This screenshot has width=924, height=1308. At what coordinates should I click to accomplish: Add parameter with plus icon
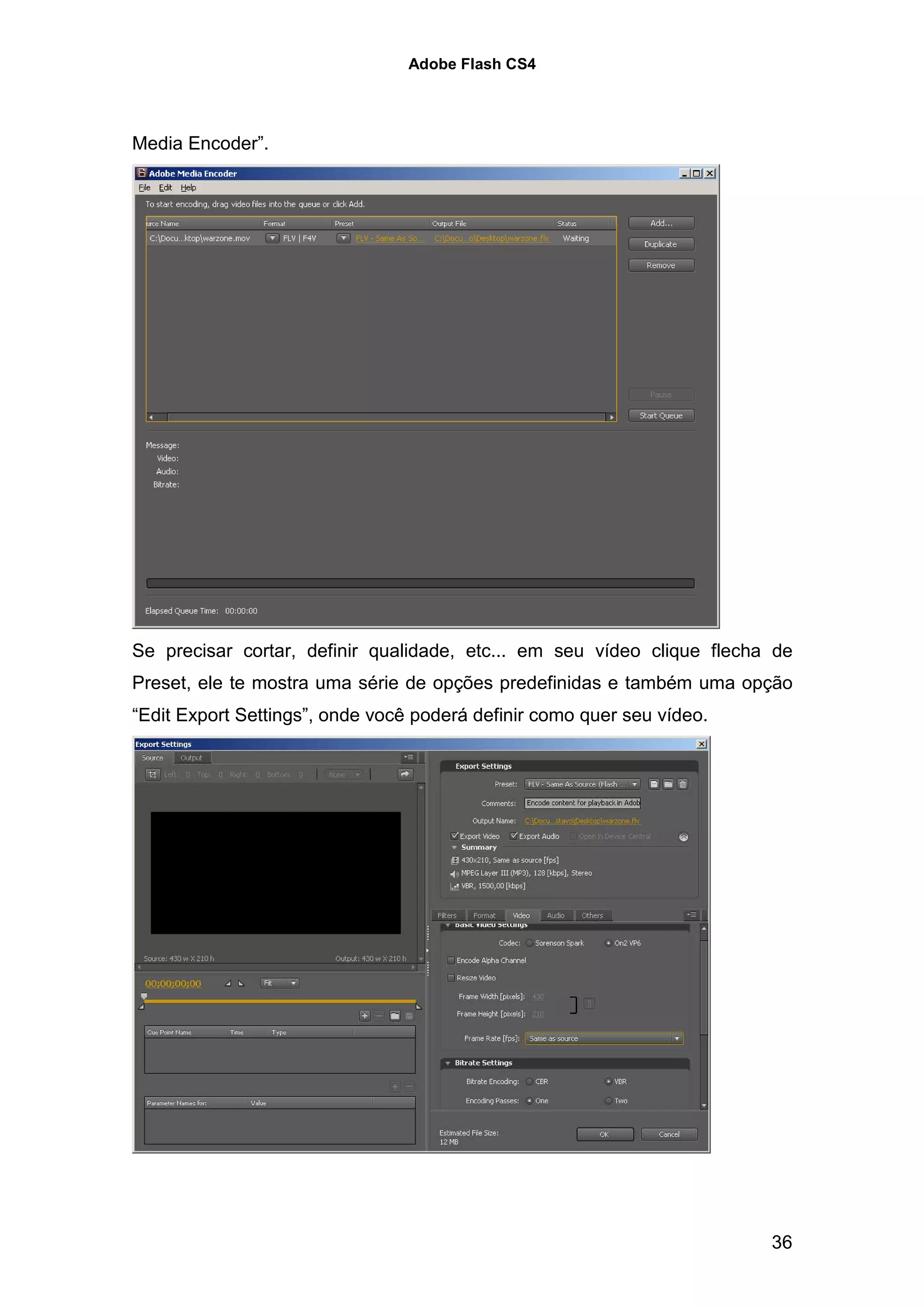click(395, 1087)
